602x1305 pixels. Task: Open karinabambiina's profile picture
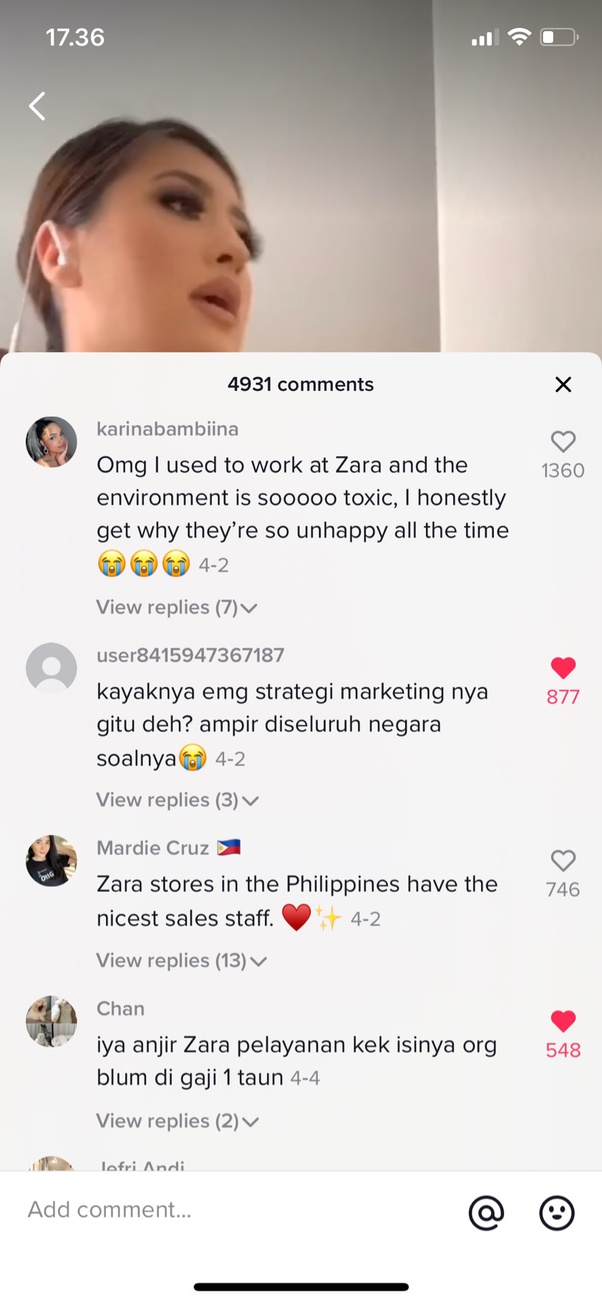tap(51, 442)
